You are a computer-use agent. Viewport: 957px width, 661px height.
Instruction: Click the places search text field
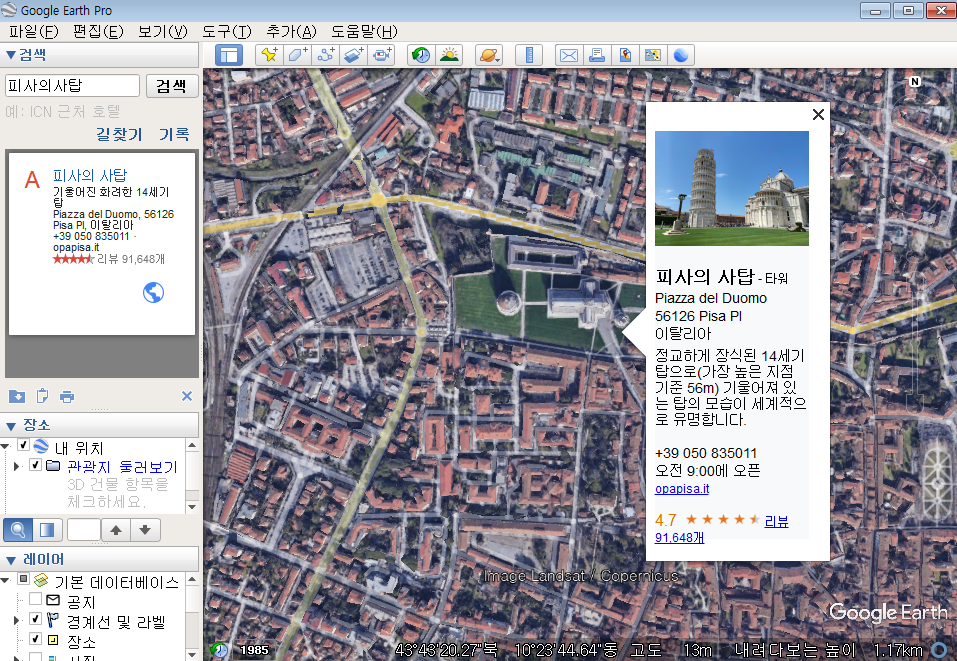(x=84, y=530)
